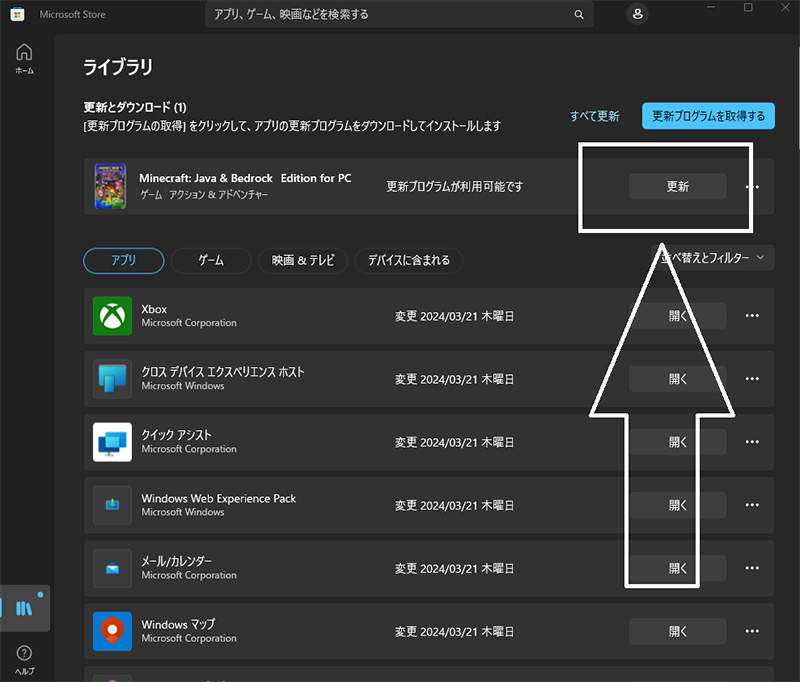Click 開く button for クイック アシスト

677,442
